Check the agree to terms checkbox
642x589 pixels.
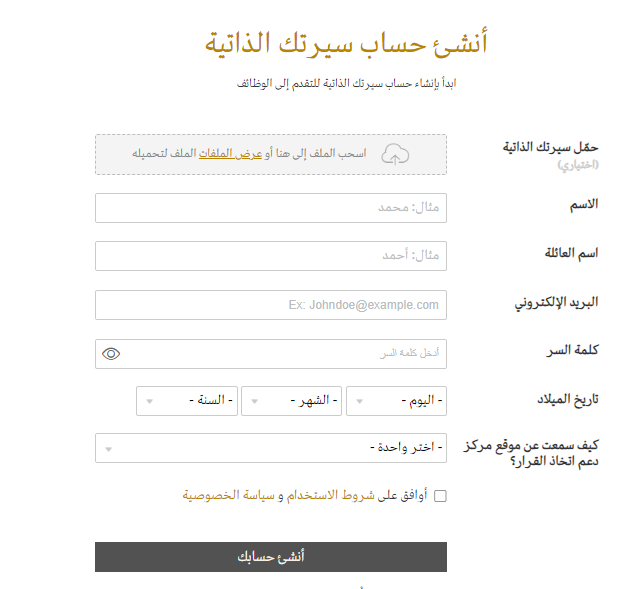[x=440, y=496]
